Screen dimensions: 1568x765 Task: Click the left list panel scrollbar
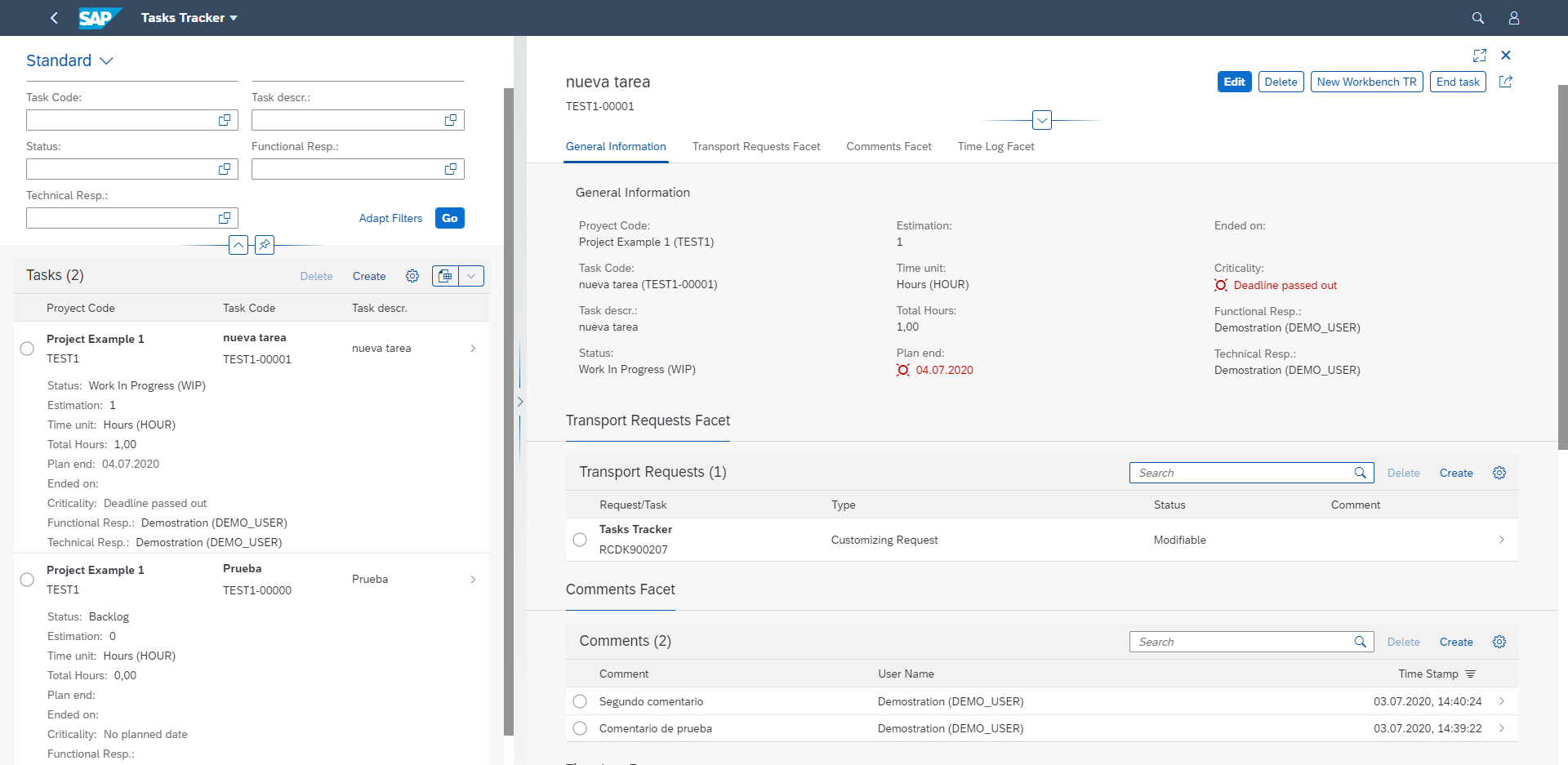coord(509,411)
